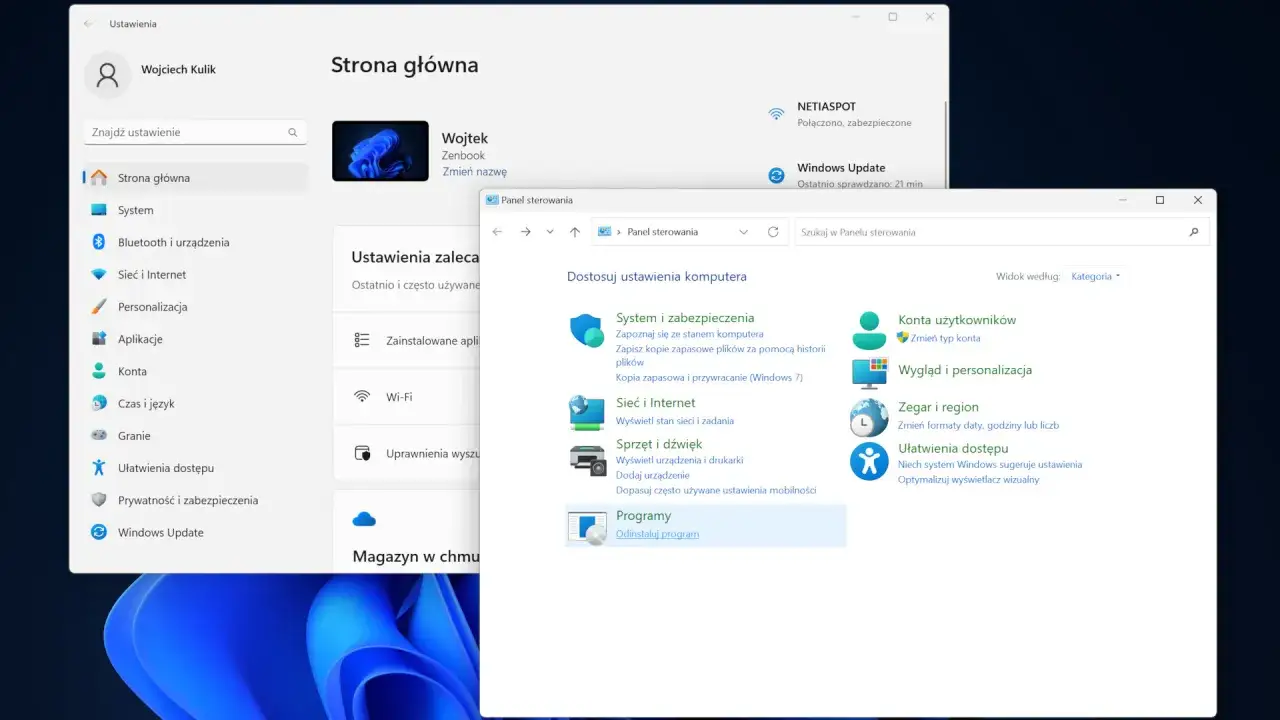Open Prywatność i zabezpieczenia settings
1280x720 pixels.
coord(196,500)
